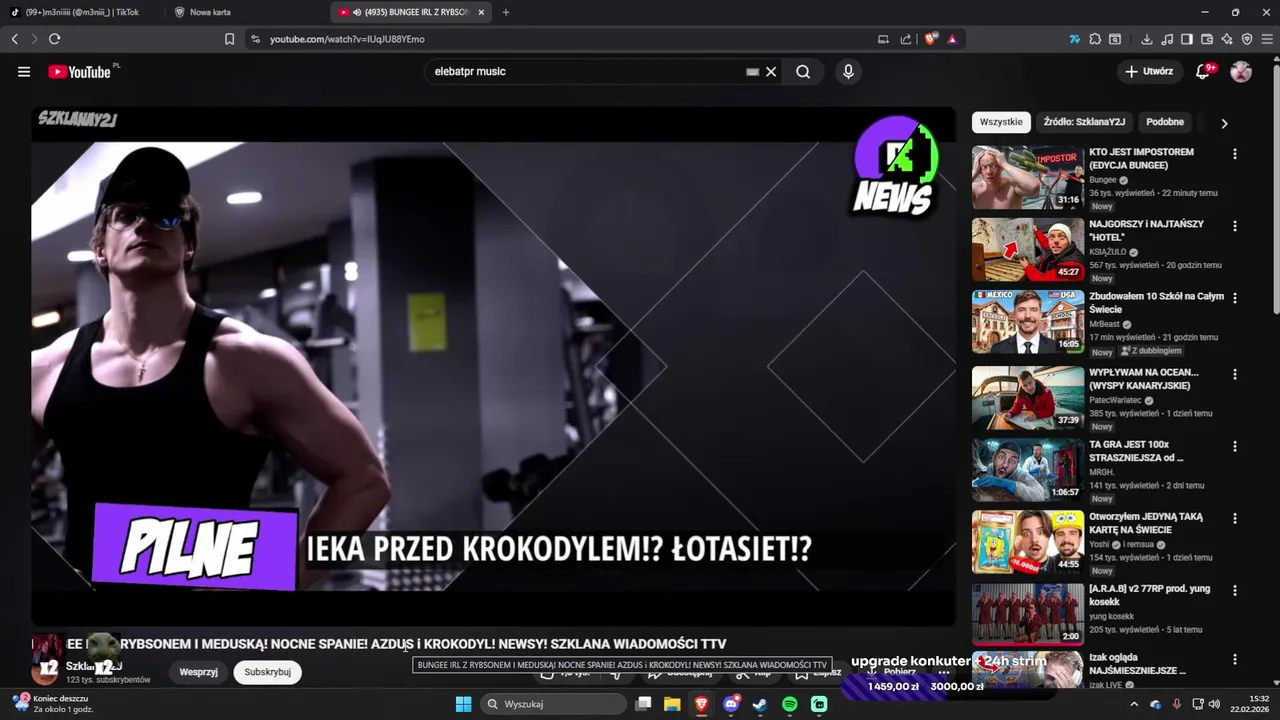Start voice search with microphone

click(848, 72)
